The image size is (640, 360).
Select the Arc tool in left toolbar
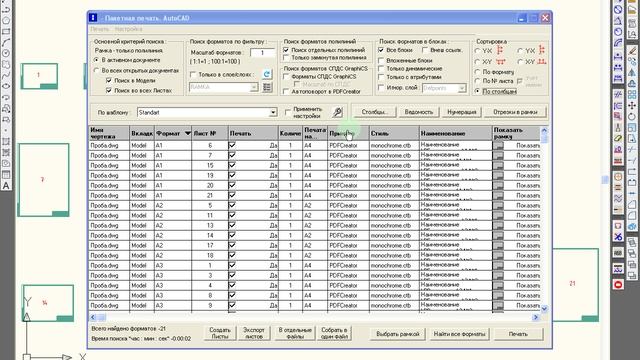pos(6,42)
